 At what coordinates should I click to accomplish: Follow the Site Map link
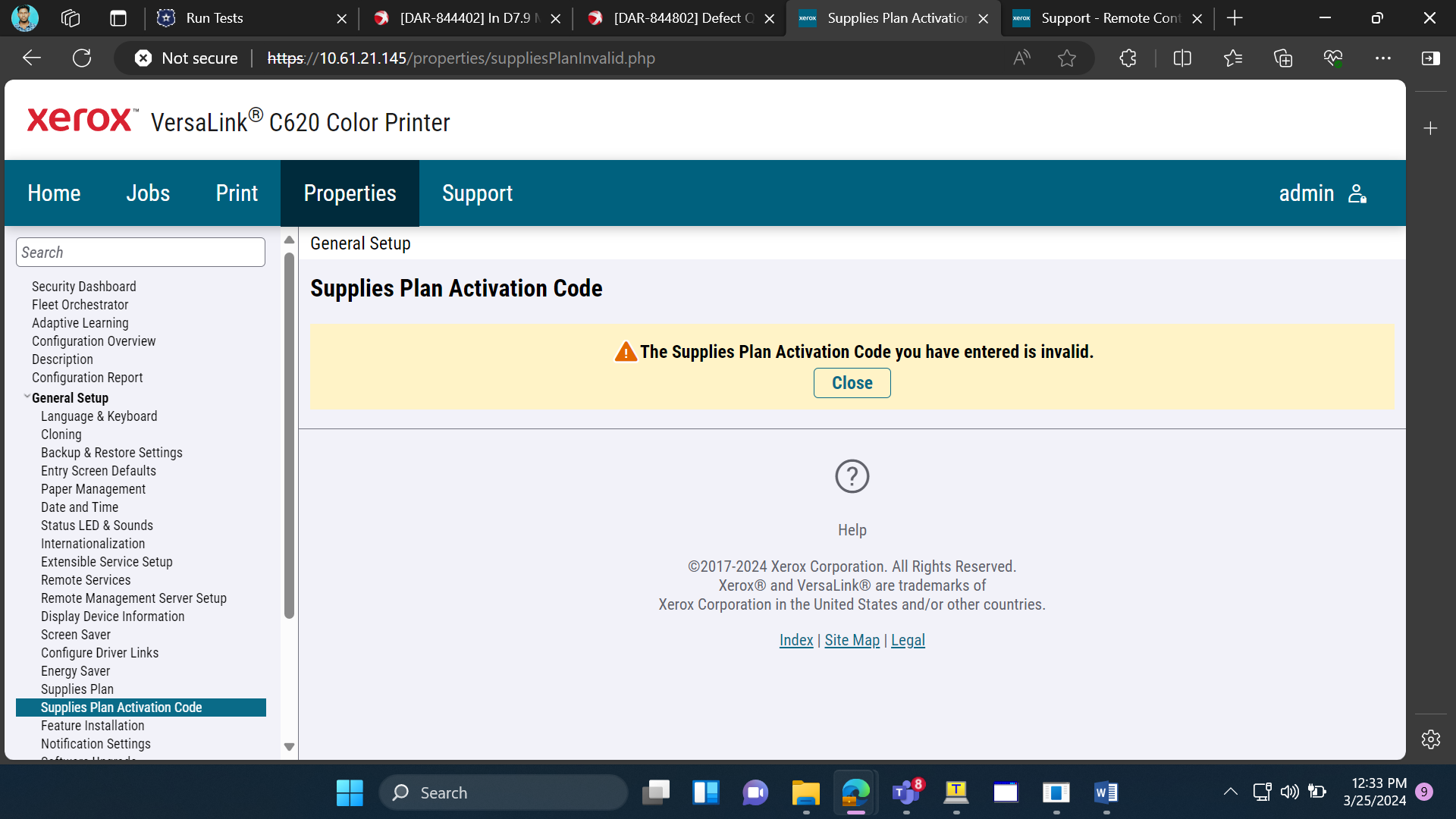click(x=852, y=640)
